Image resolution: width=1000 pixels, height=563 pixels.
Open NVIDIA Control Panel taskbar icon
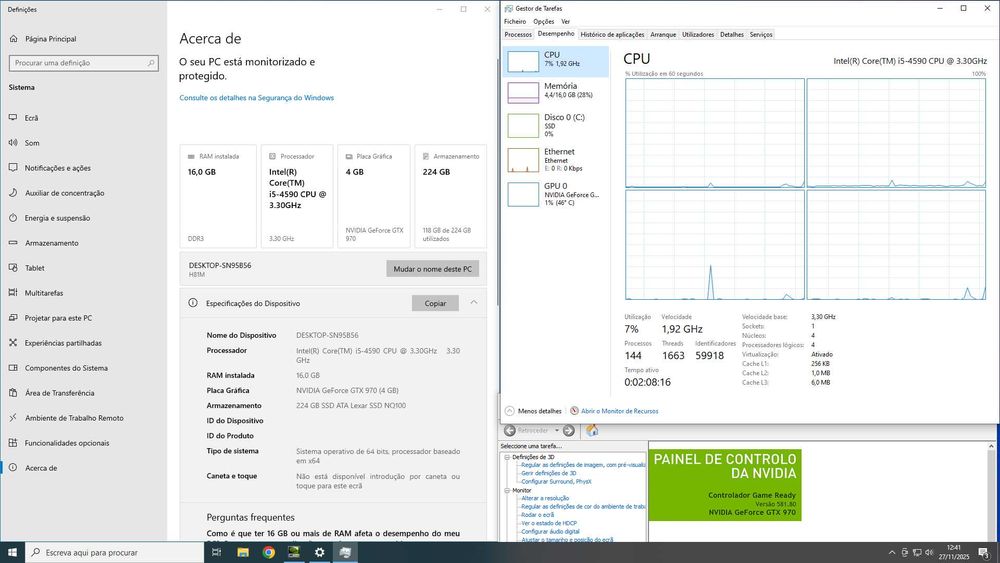(294, 552)
